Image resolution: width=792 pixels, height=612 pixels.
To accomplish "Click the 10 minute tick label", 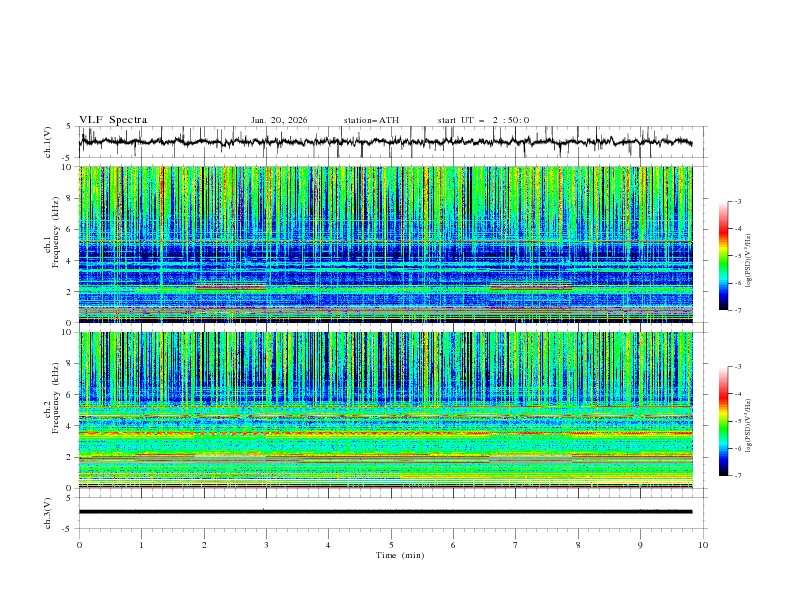I will 703,544.
